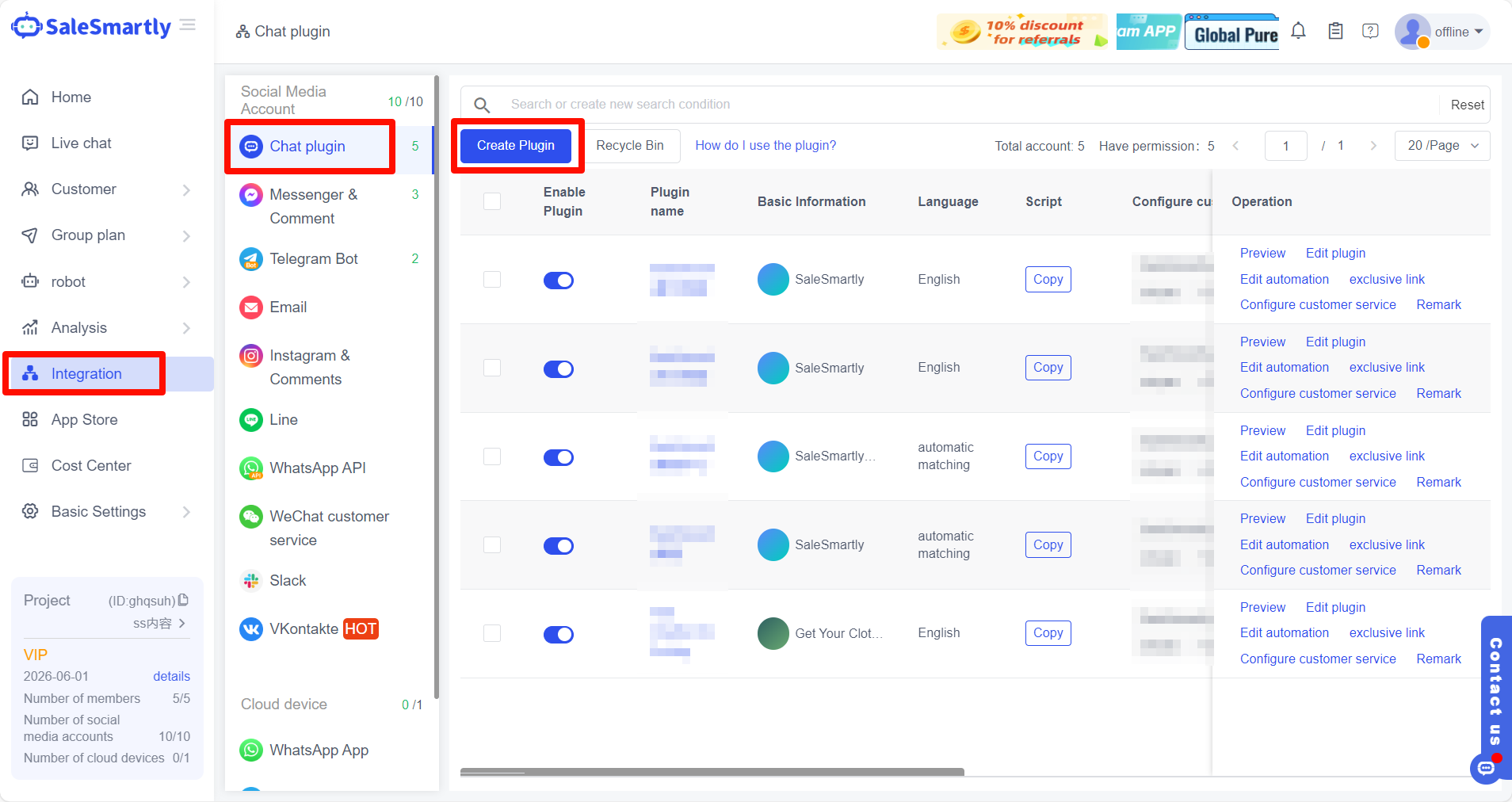Screen dimensions: 1512x802
Task: Click the search magnifier icon
Action: coord(482,105)
